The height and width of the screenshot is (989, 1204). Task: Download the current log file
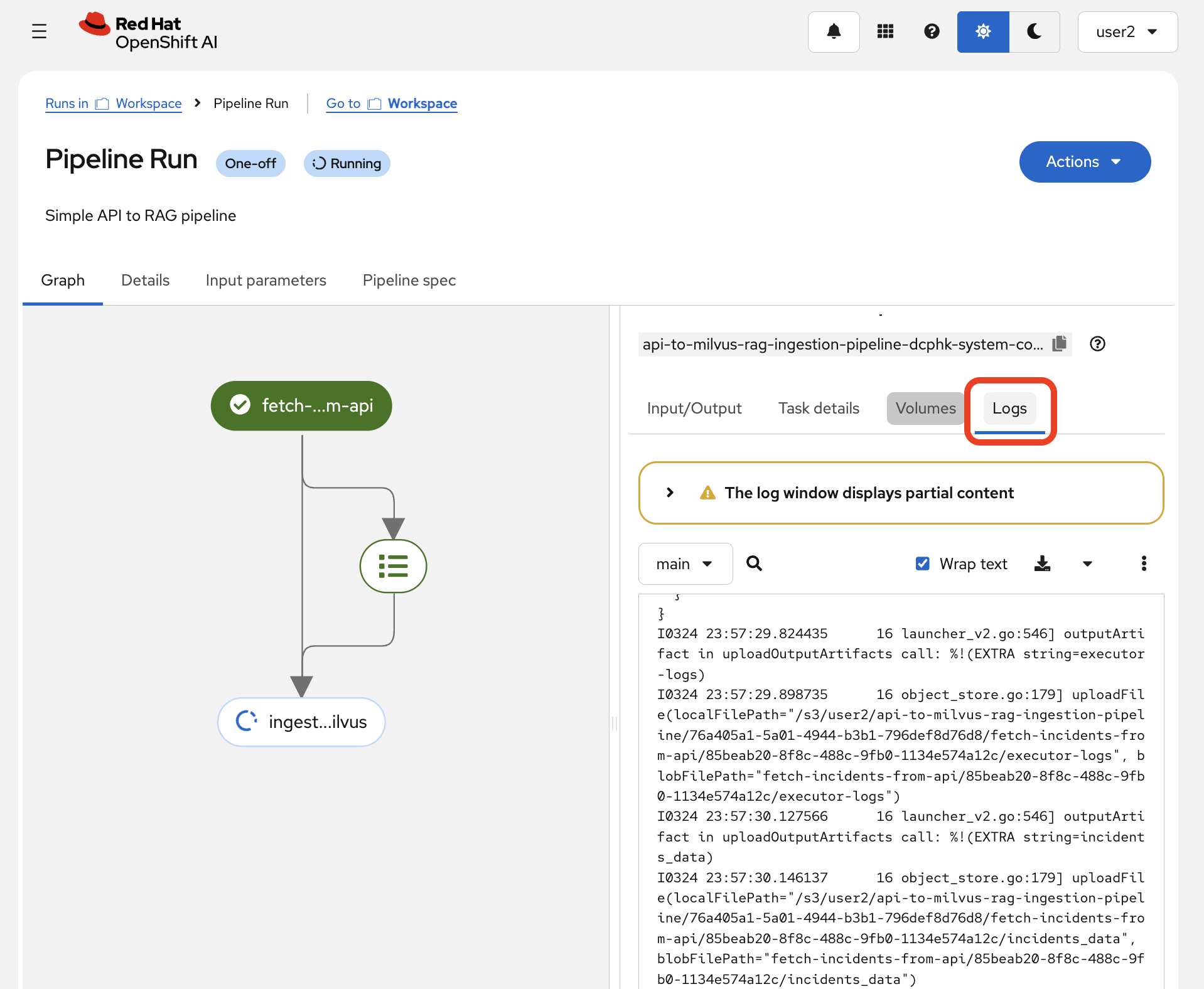(1043, 563)
